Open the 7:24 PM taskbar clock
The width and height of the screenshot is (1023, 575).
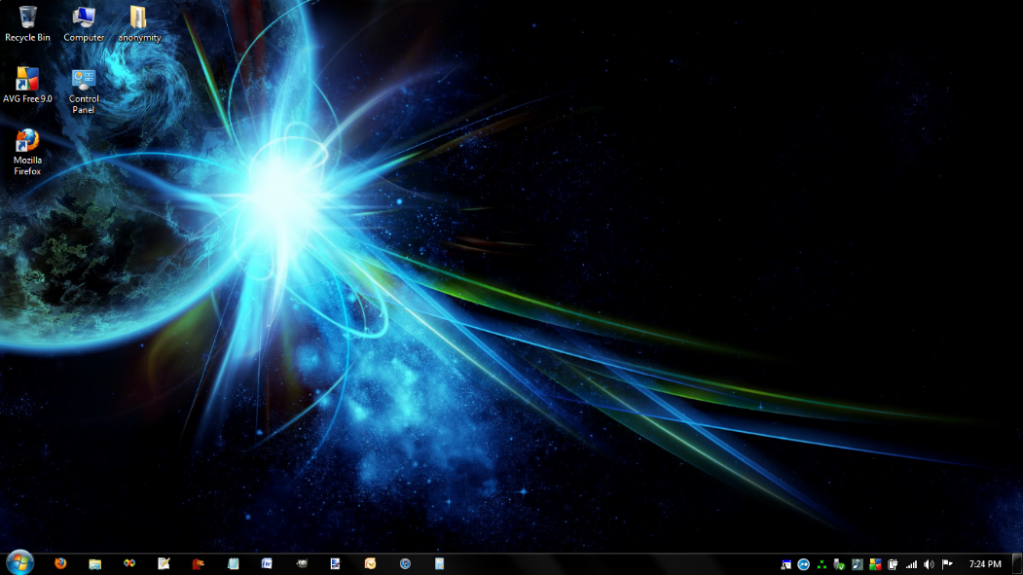coord(985,564)
